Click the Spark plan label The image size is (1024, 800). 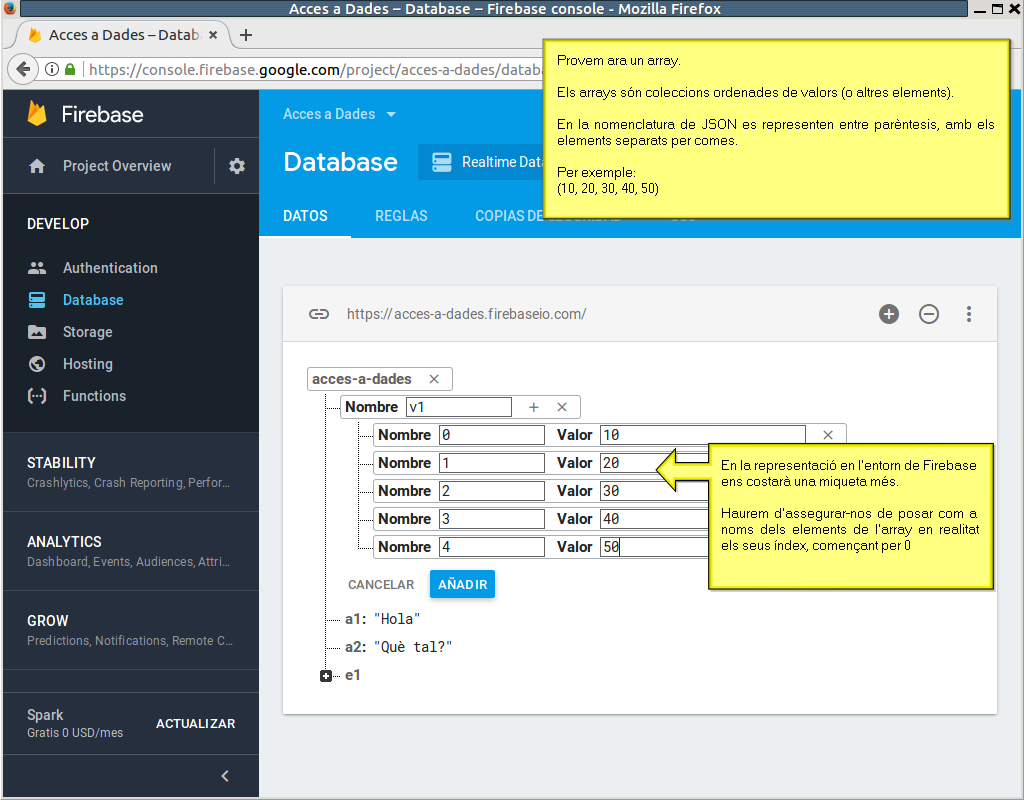pos(45,715)
